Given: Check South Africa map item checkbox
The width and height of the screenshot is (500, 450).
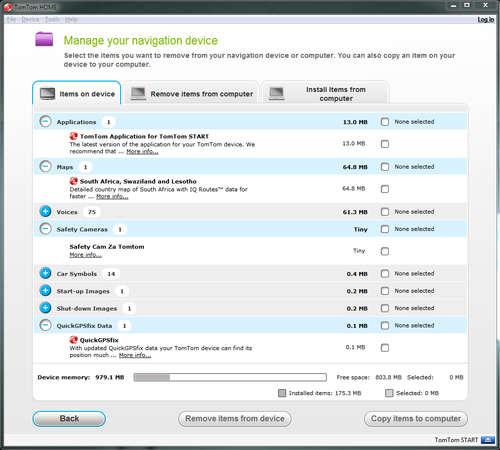Looking at the screenshot, I should click(385, 189).
